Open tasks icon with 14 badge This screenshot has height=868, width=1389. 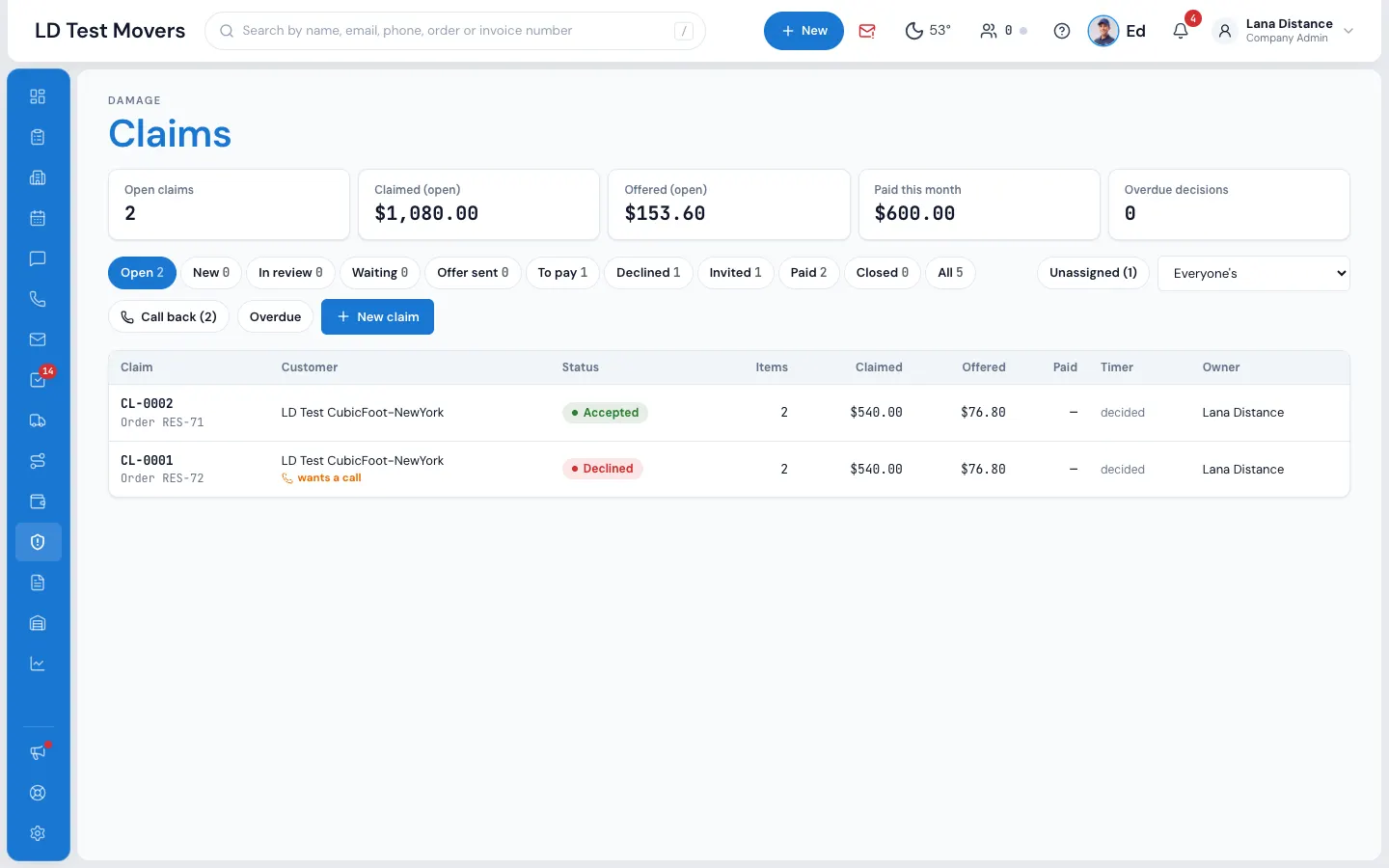click(38, 380)
